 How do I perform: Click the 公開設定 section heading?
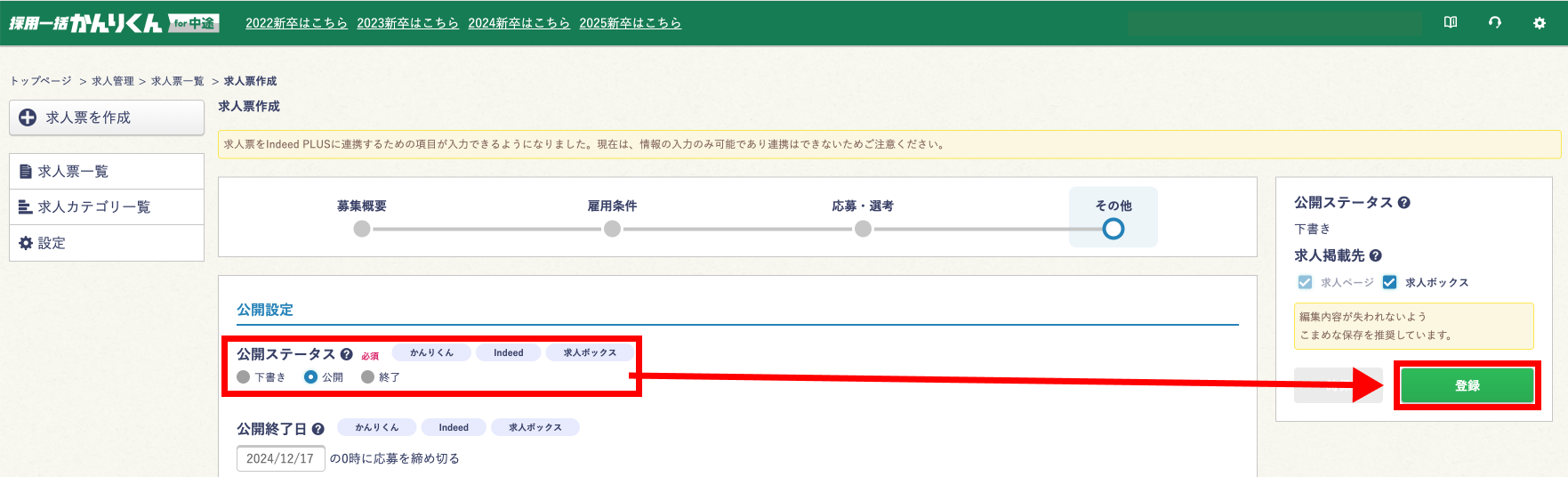pyautogui.click(x=265, y=310)
